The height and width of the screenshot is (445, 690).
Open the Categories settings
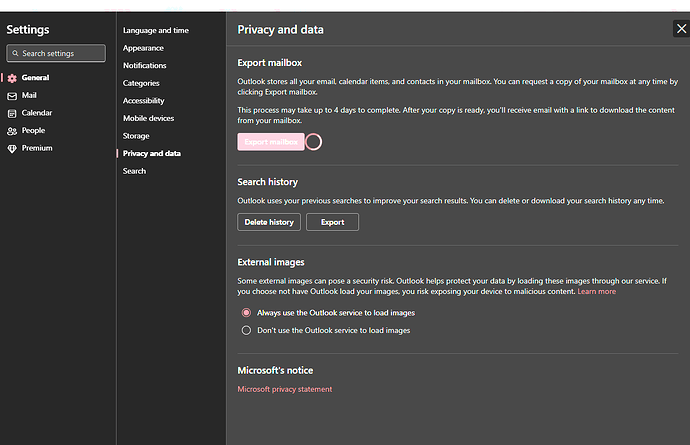[141, 83]
